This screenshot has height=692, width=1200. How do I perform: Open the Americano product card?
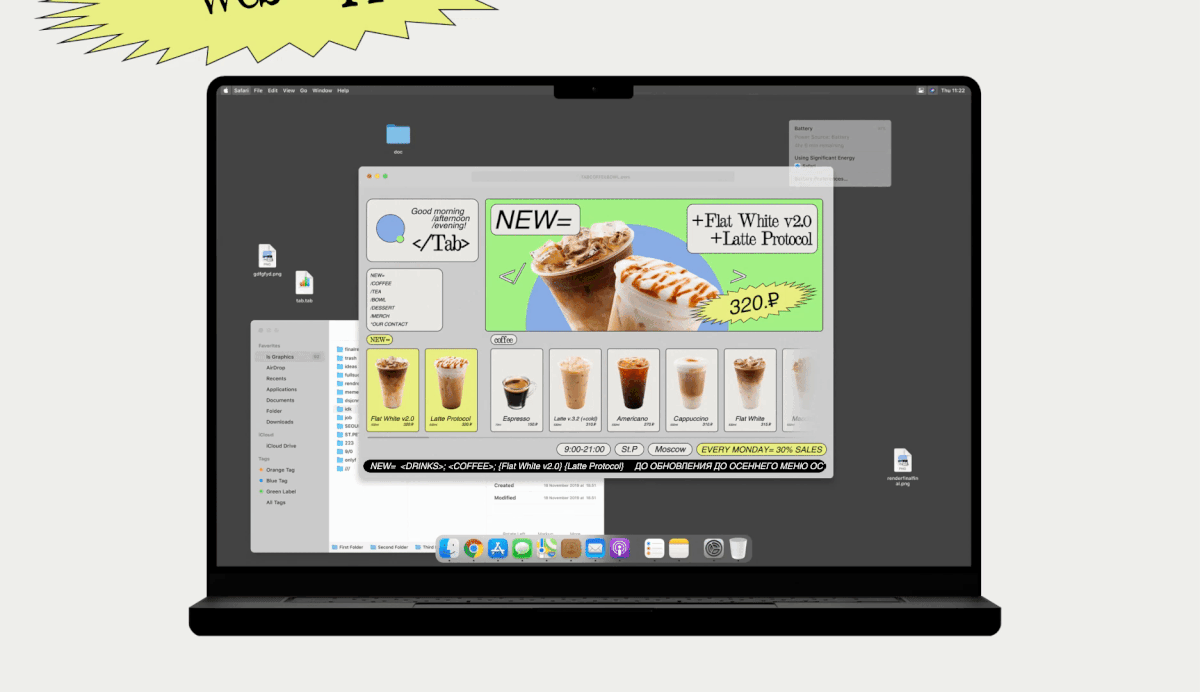coord(633,389)
